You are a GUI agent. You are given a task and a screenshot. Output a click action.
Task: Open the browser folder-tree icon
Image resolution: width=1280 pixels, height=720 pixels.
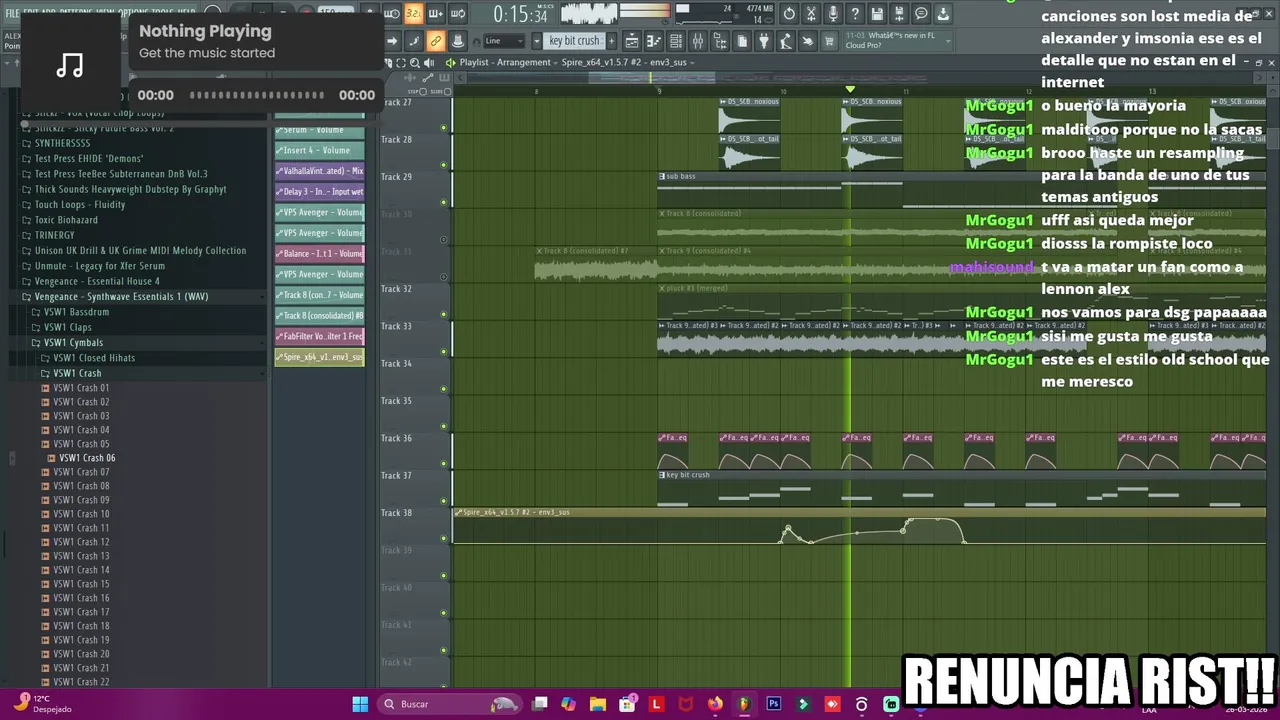pos(720,41)
